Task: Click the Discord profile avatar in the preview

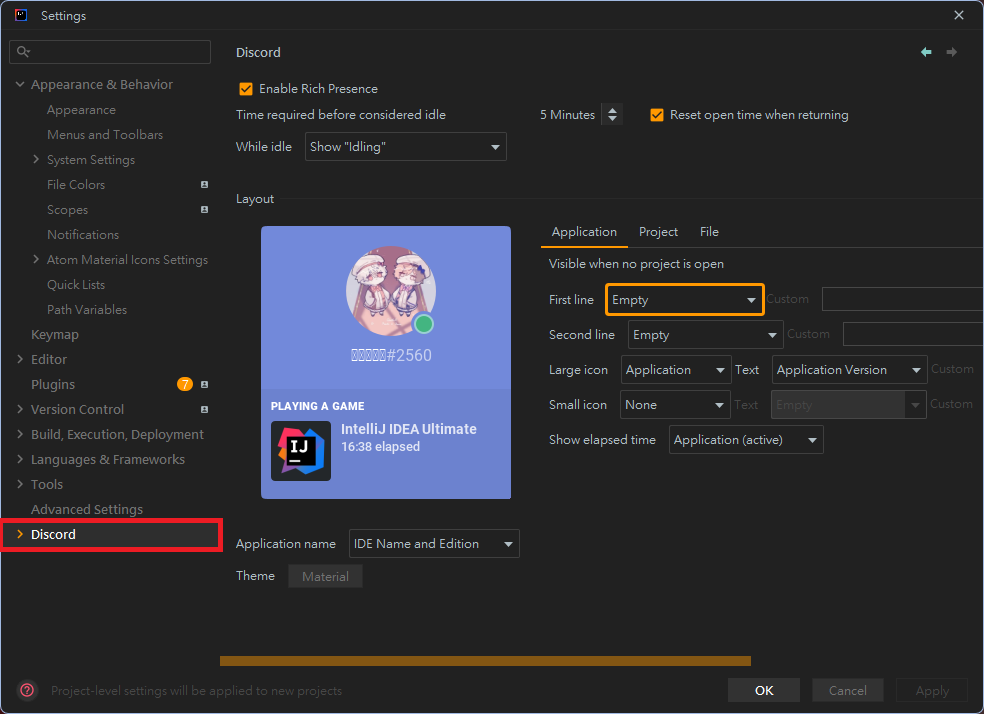Action: click(391, 290)
